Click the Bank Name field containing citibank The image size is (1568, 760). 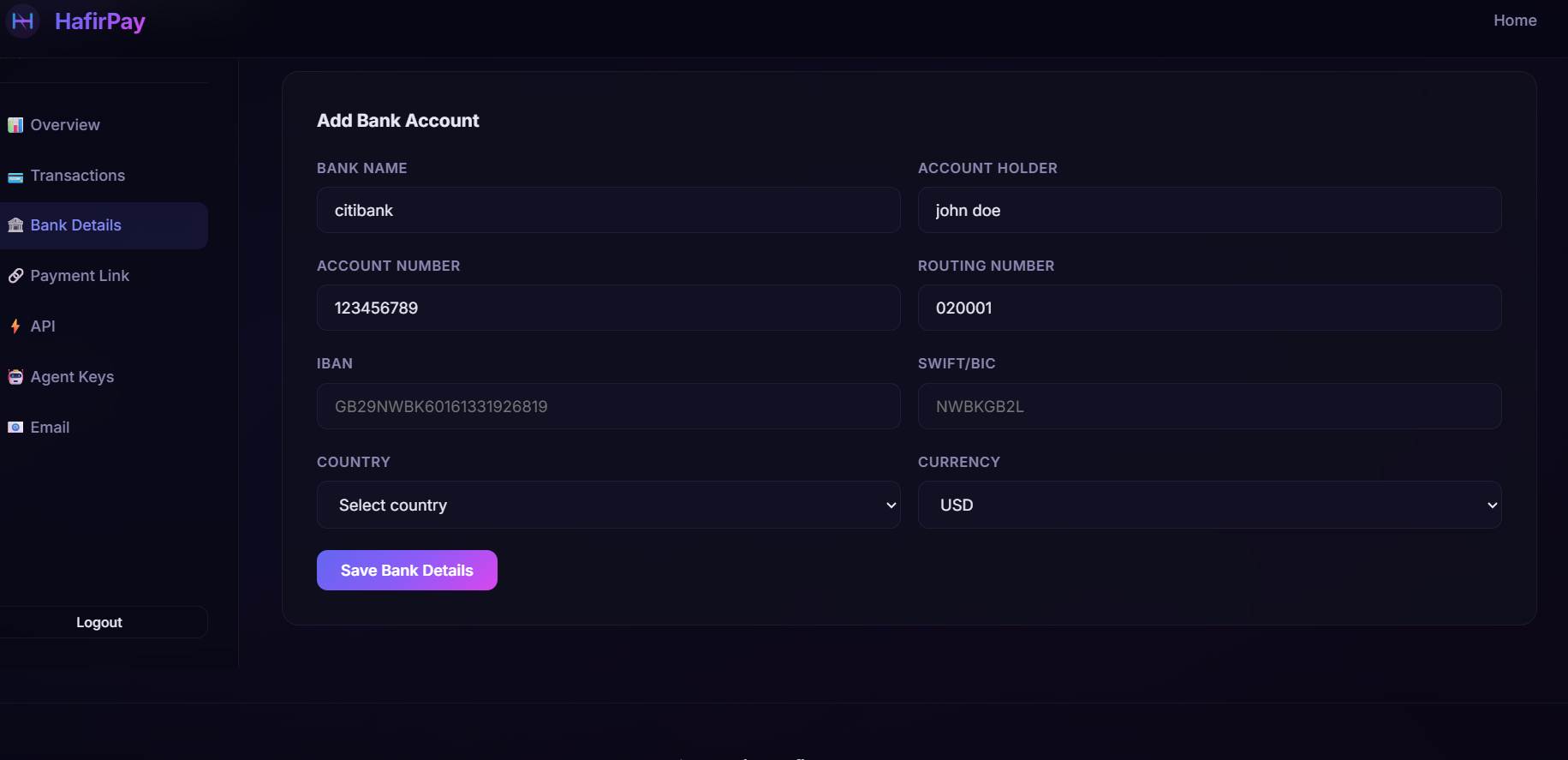[608, 210]
